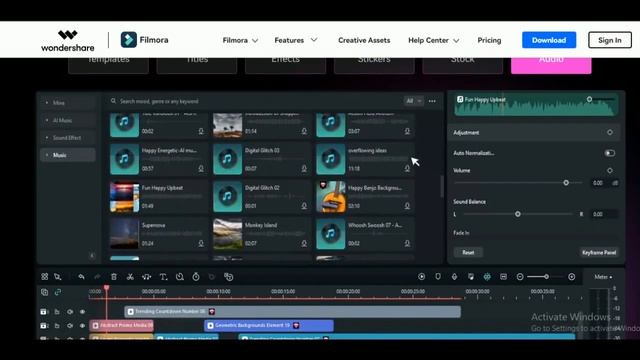Click the blue Download button
Screen dimensions: 640x360
(549, 40)
